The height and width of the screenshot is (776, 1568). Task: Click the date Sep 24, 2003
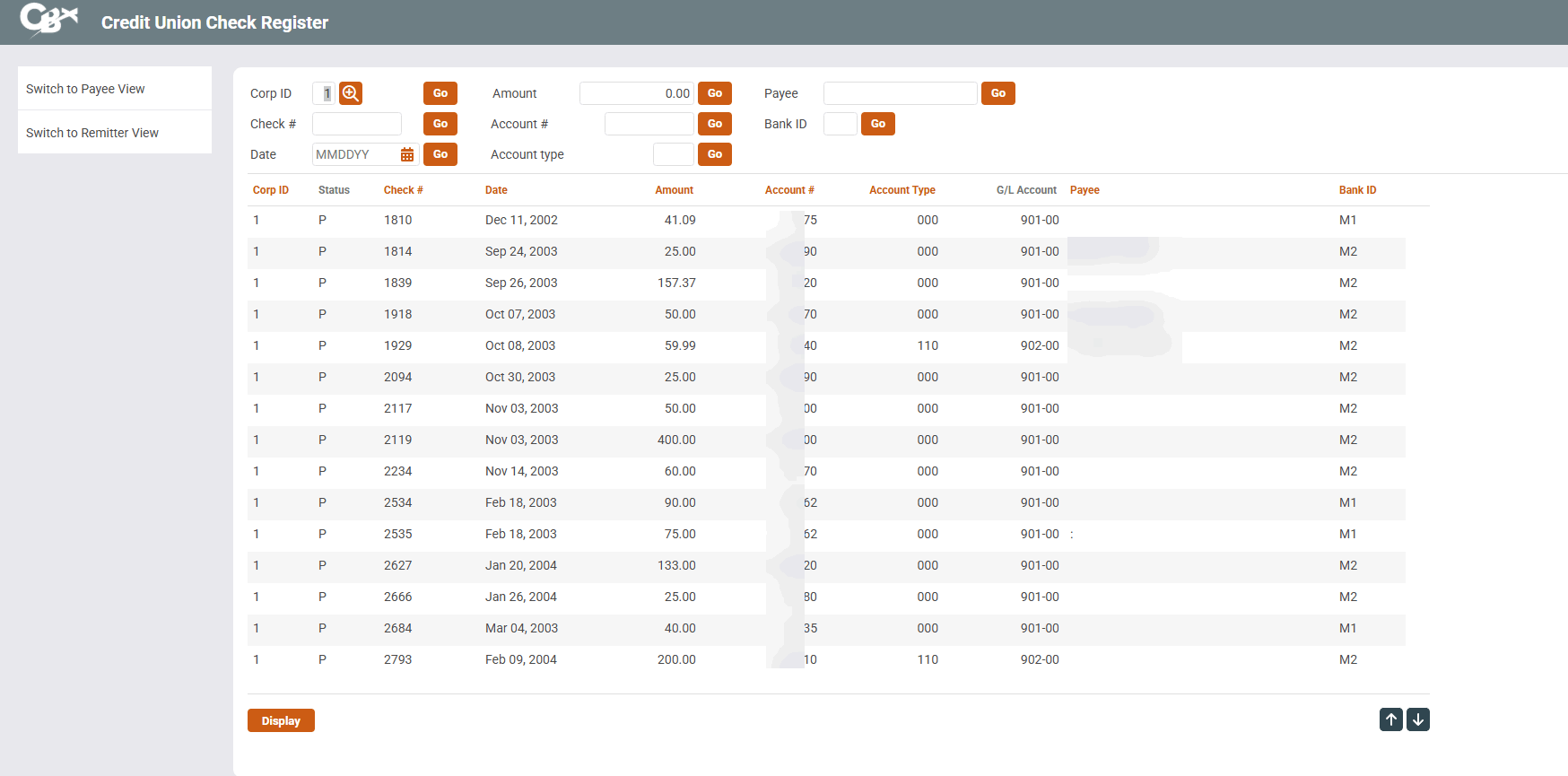521,251
